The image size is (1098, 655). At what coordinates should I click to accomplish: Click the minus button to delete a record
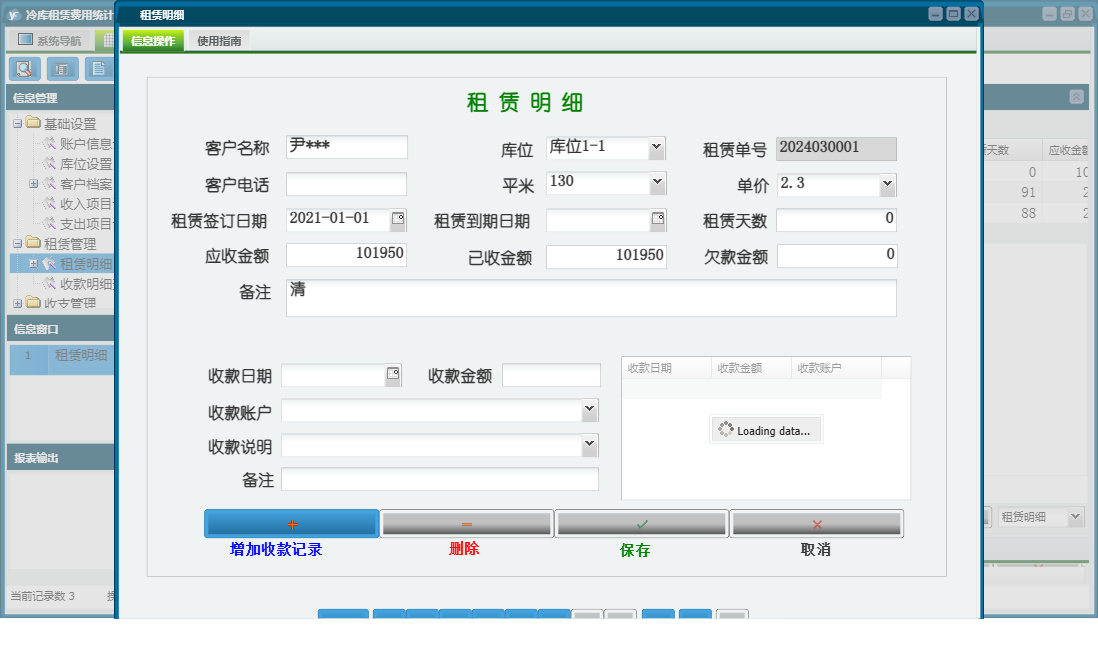point(466,523)
